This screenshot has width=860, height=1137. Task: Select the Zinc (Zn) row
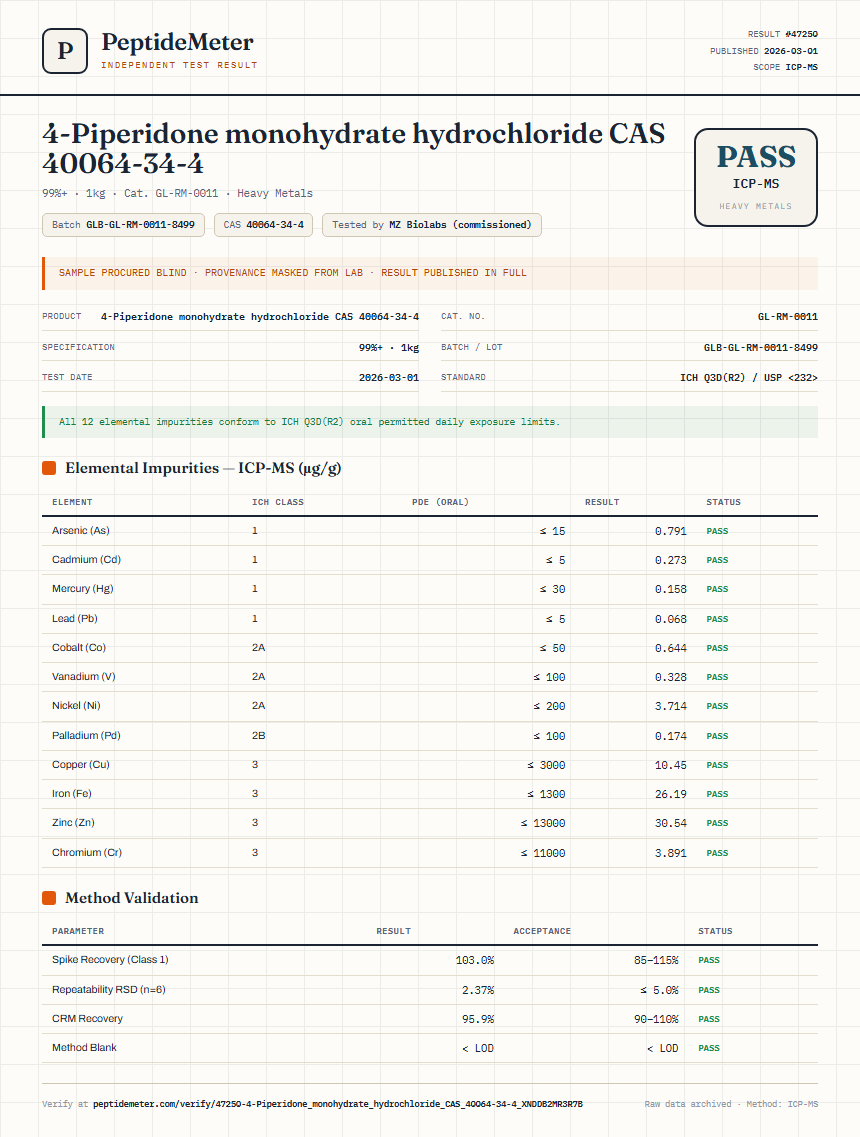coord(430,823)
